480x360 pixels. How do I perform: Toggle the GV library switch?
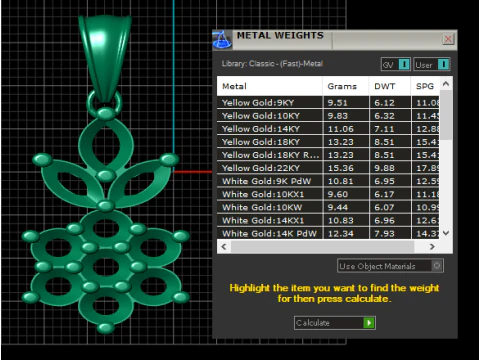pyautogui.click(x=396, y=64)
